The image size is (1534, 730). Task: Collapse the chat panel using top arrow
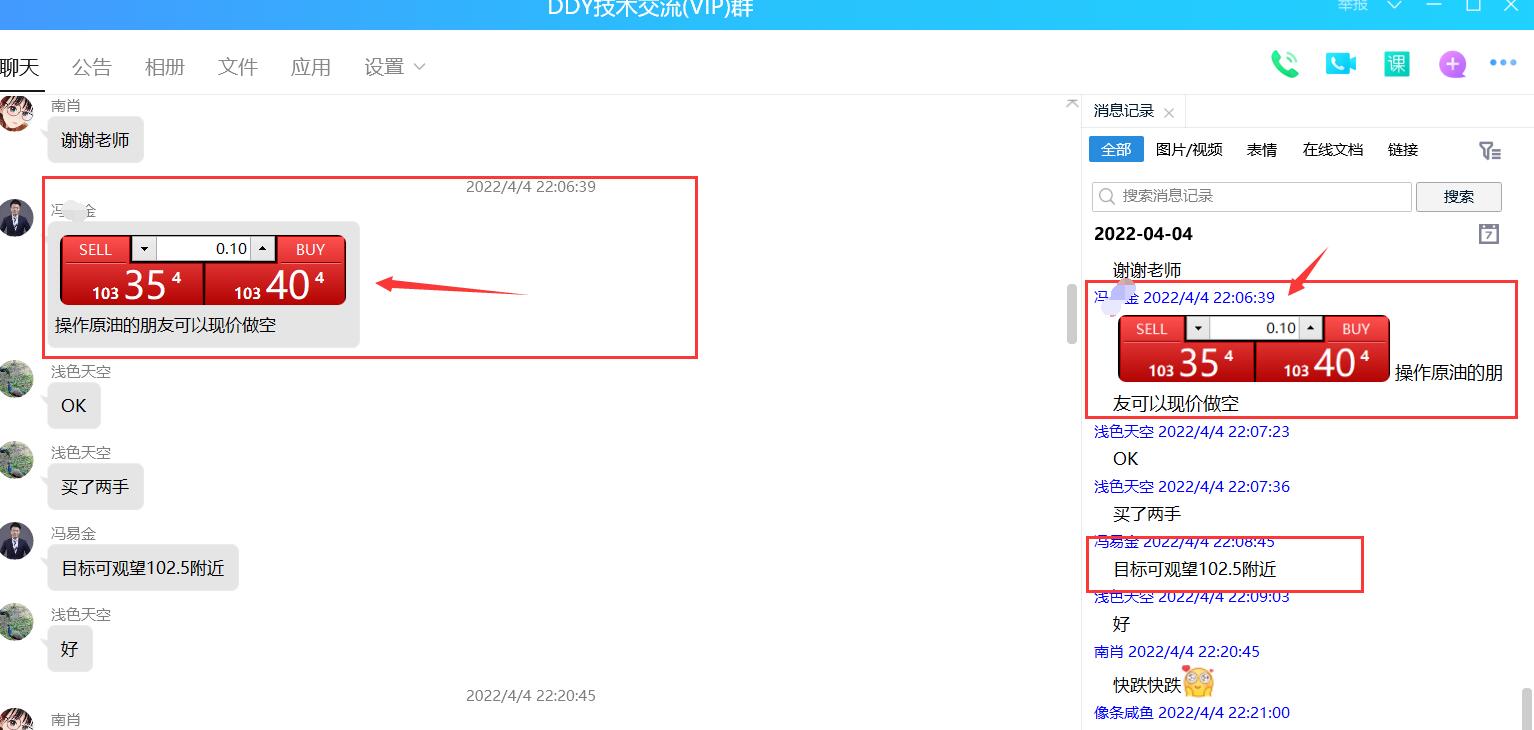coord(1072,102)
